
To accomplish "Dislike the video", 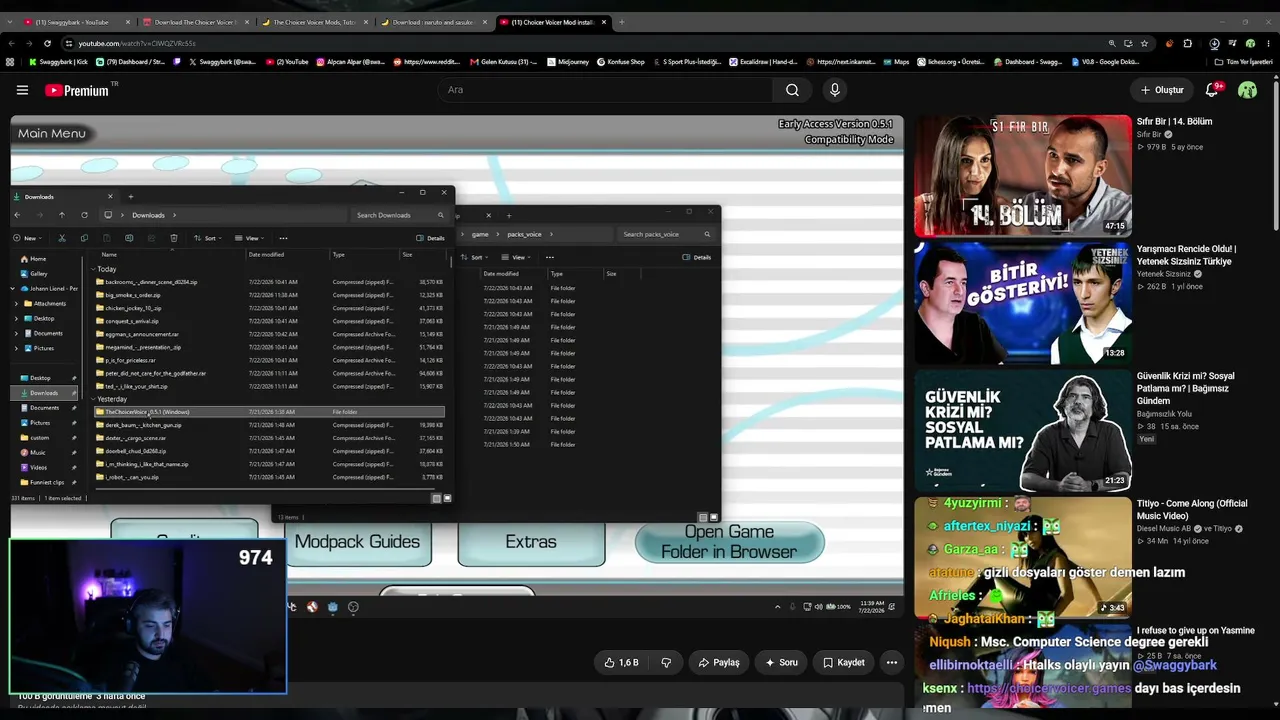I will [x=666, y=662].
